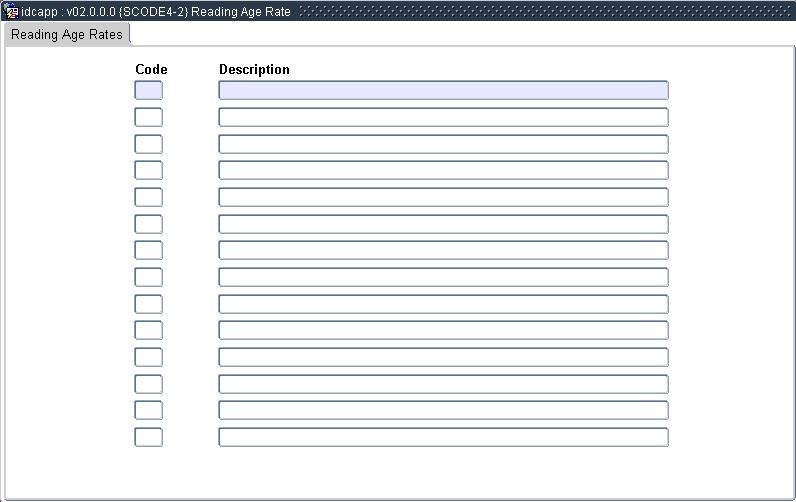796x502 pixels.
Task: Click the second row Description field
Action: [443, 117]
